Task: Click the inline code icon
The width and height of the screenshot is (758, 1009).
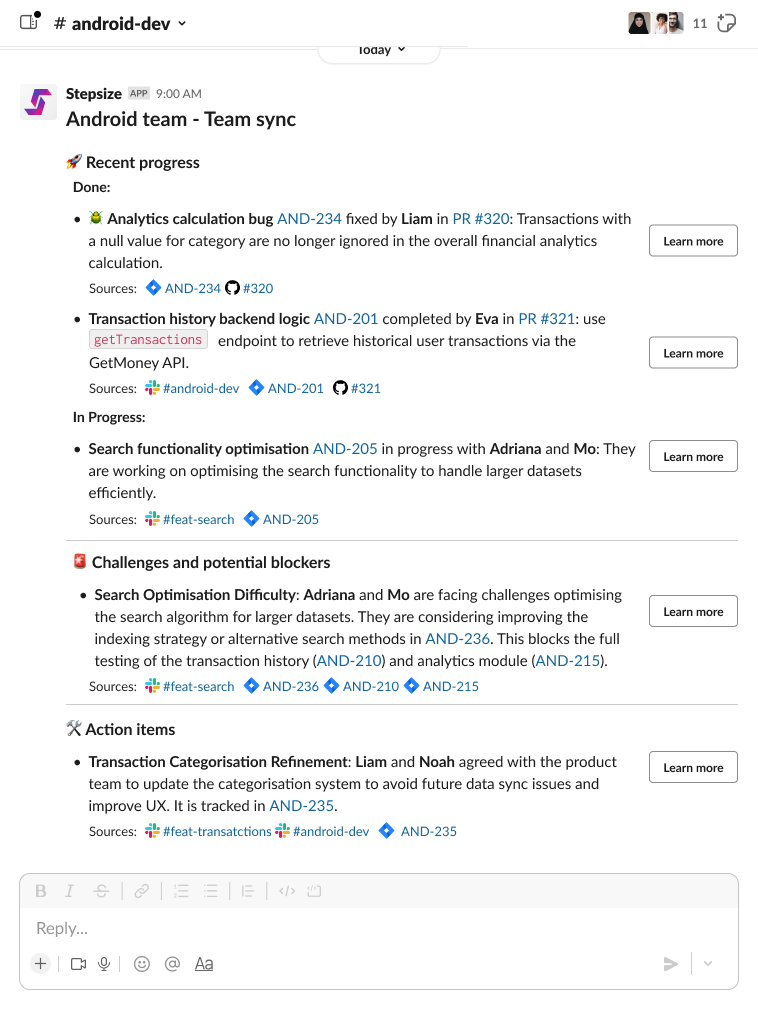Action: (x=287, y=891)
